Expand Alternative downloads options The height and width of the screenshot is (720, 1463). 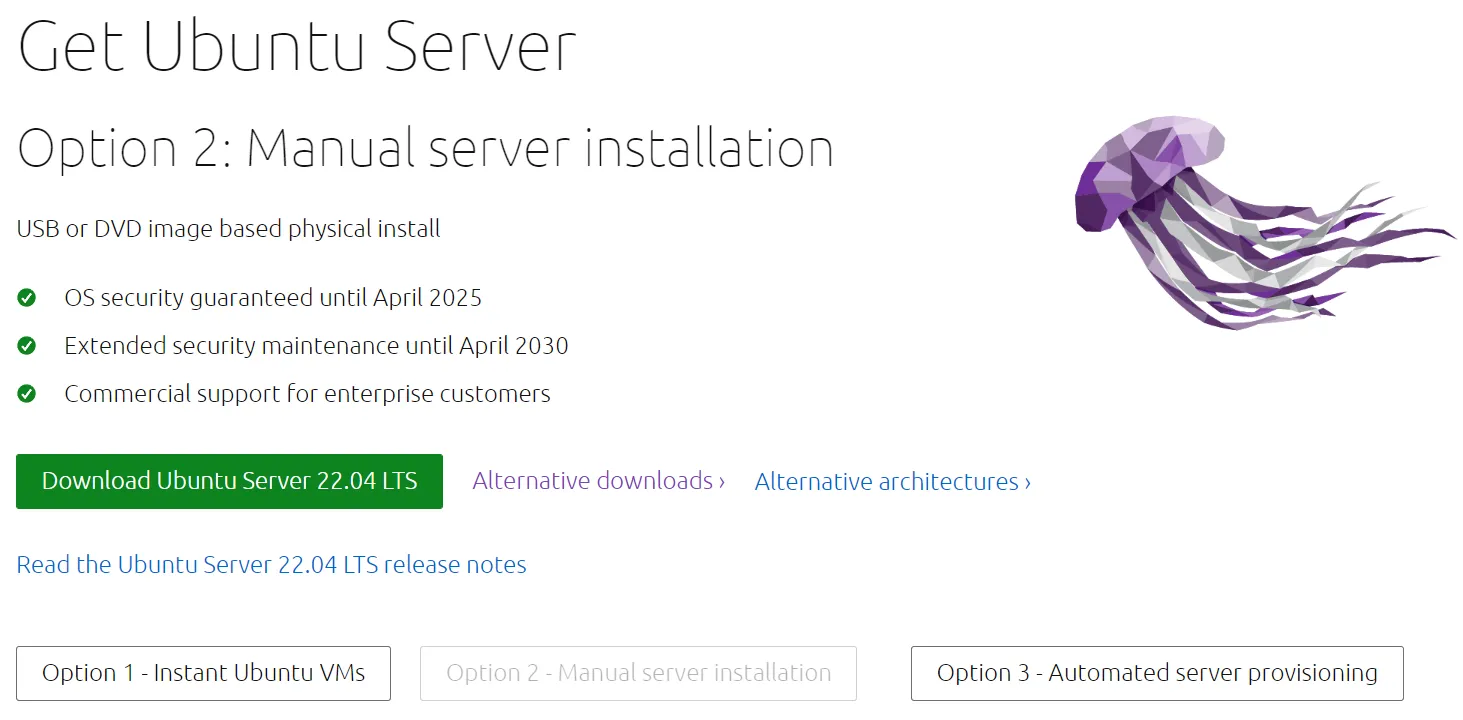[x=595, y=482]
